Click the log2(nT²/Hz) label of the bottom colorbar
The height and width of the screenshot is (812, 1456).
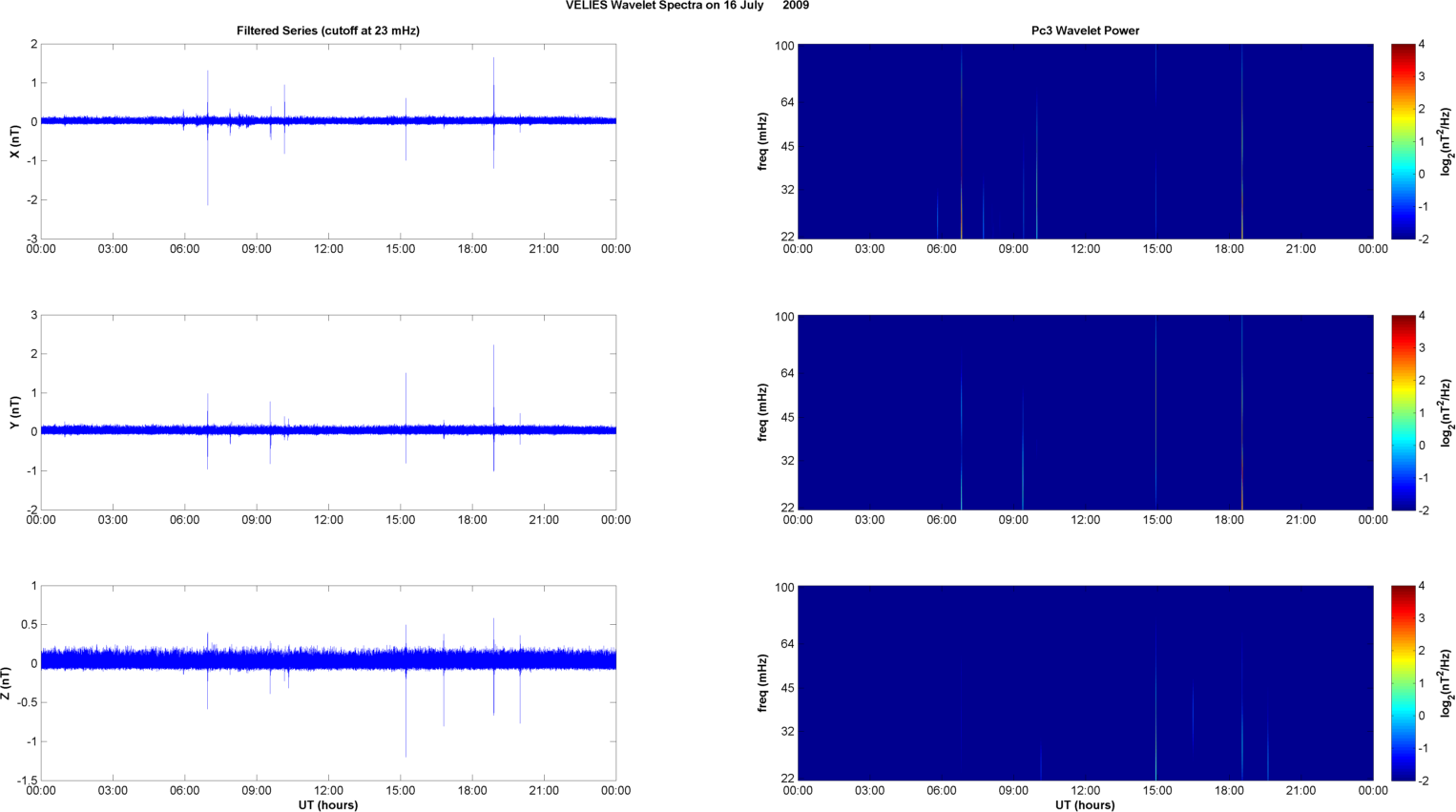(x=1447, y=683)
